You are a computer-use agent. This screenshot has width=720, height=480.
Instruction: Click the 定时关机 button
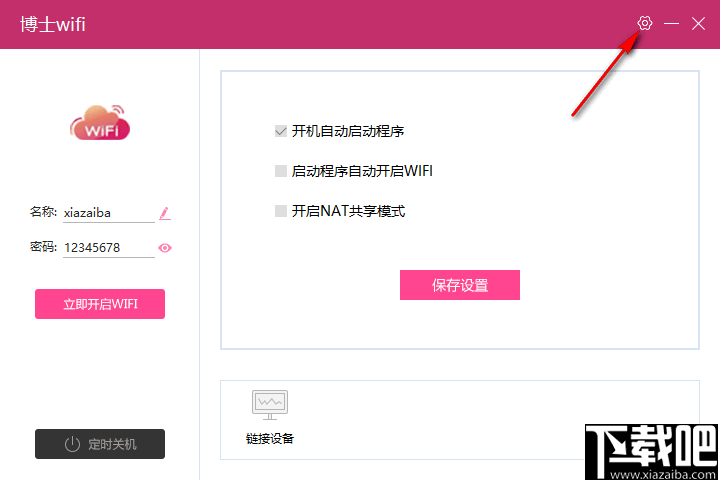pos(100,444)
